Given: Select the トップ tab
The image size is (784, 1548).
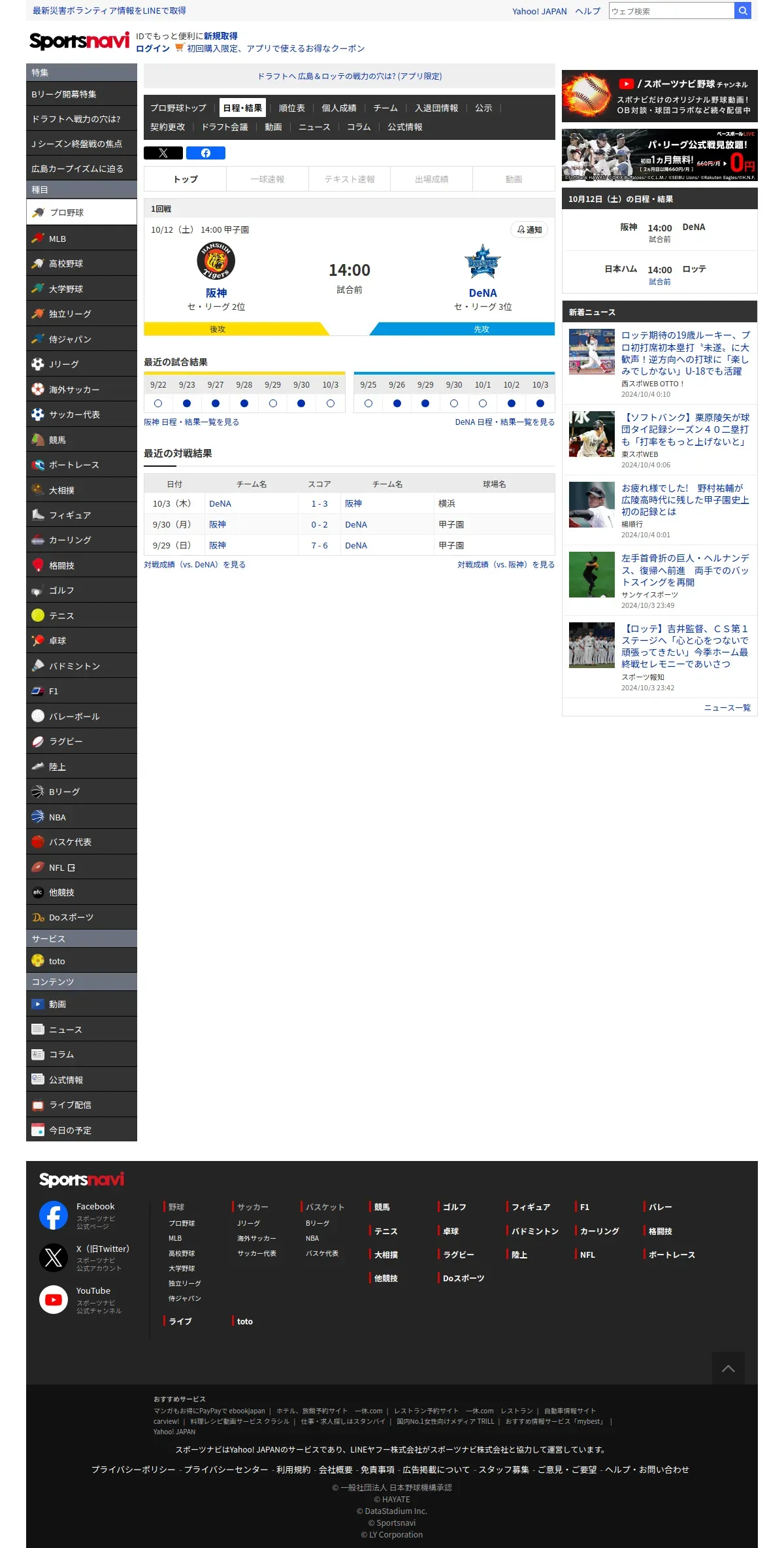Looking at the screenshot, I should click(x=186, y=179).
